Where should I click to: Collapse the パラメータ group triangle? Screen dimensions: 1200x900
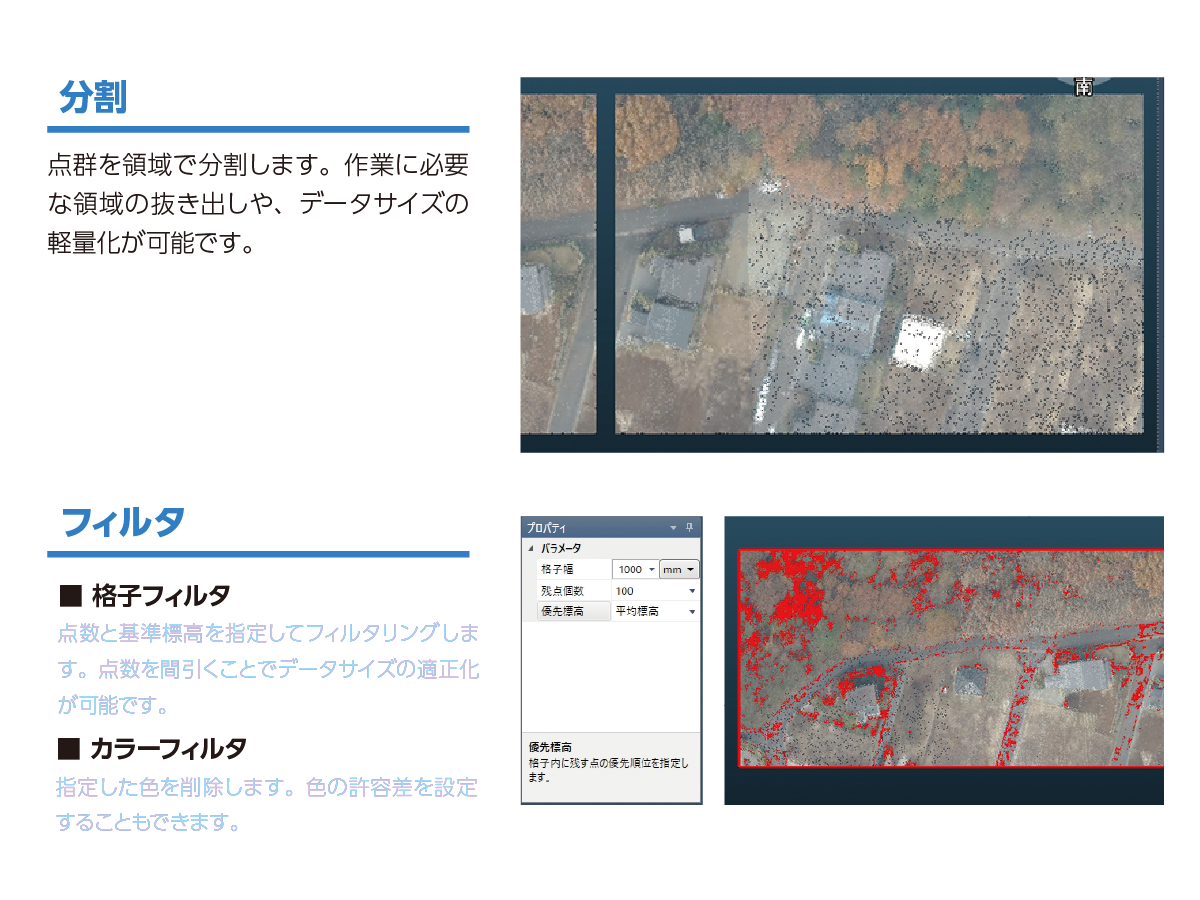[530, 548]
